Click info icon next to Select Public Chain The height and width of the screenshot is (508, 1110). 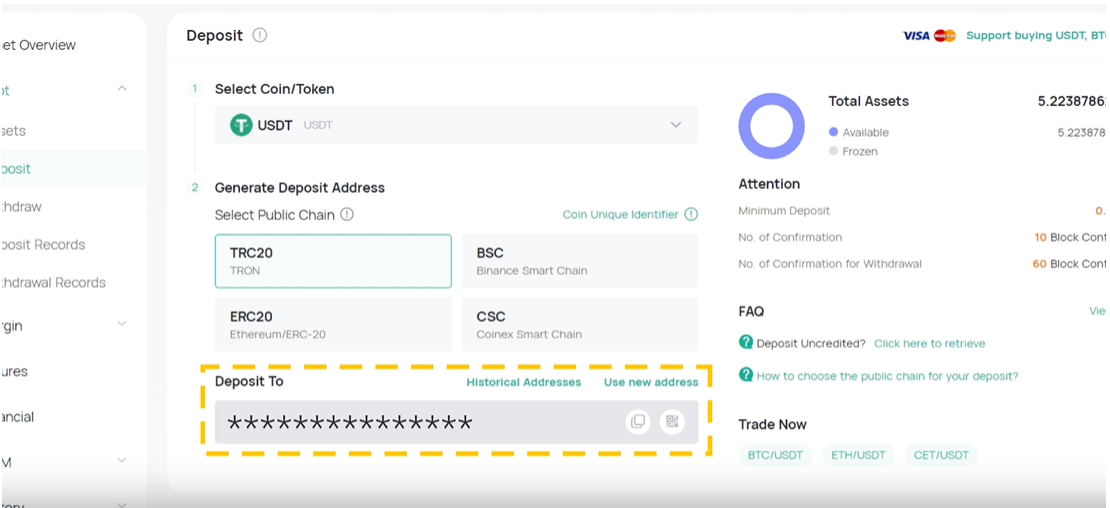point(347,214)
